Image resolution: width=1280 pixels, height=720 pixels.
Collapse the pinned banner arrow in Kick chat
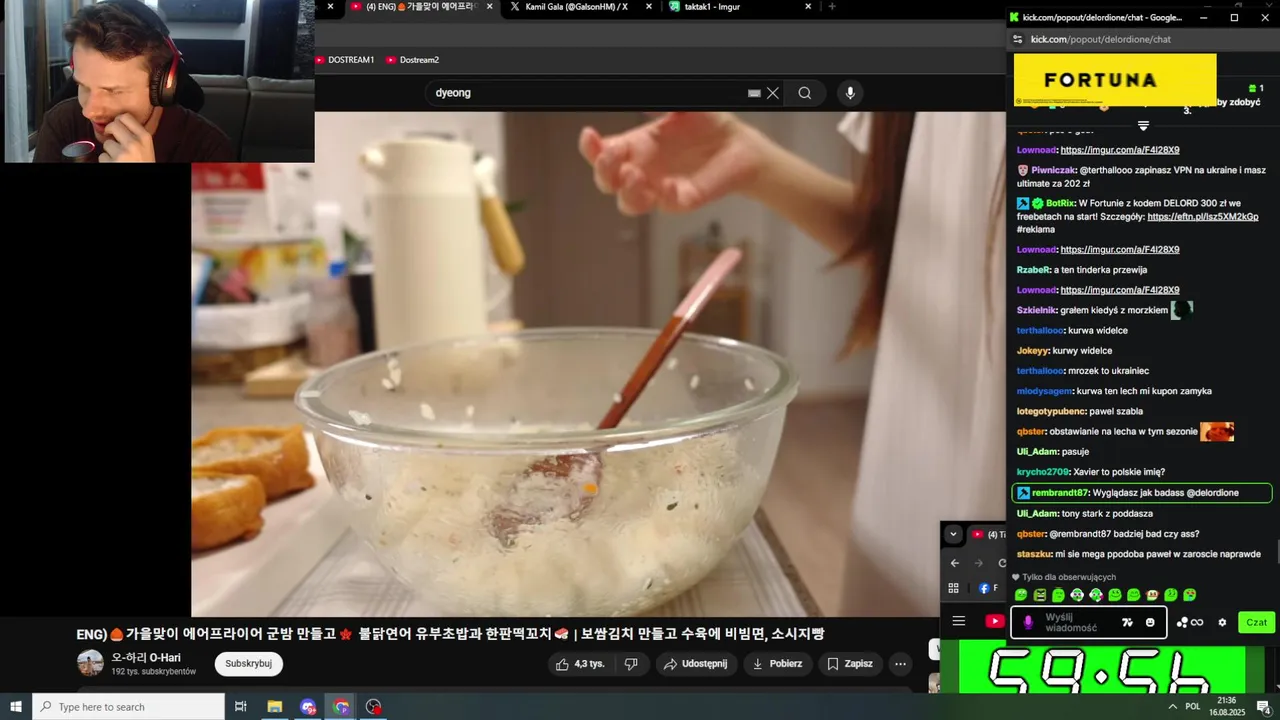[x=1143, y=126]
